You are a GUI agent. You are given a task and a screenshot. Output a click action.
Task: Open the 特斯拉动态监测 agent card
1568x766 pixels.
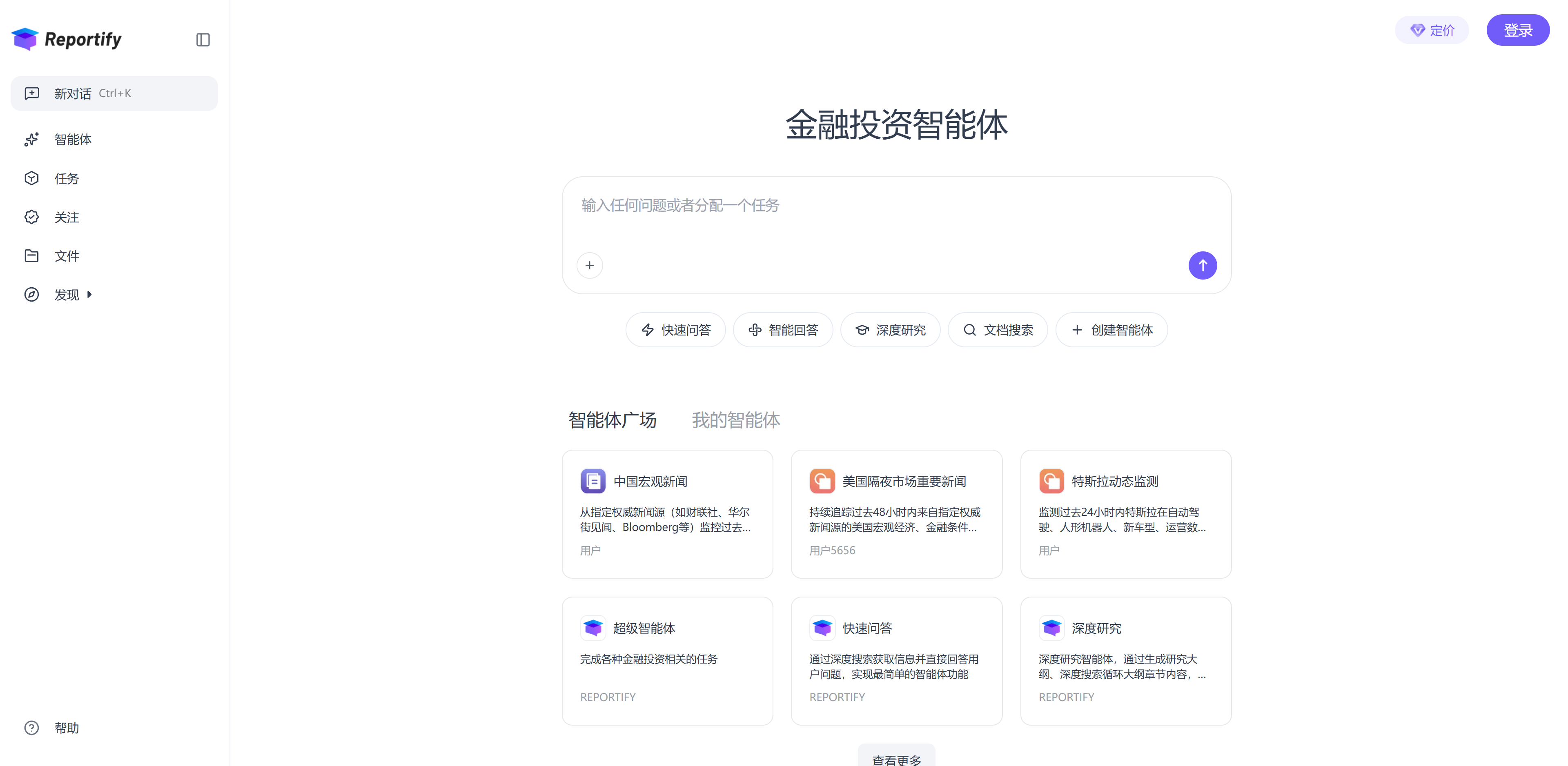pyautogui.click(x=1125, y=514)
